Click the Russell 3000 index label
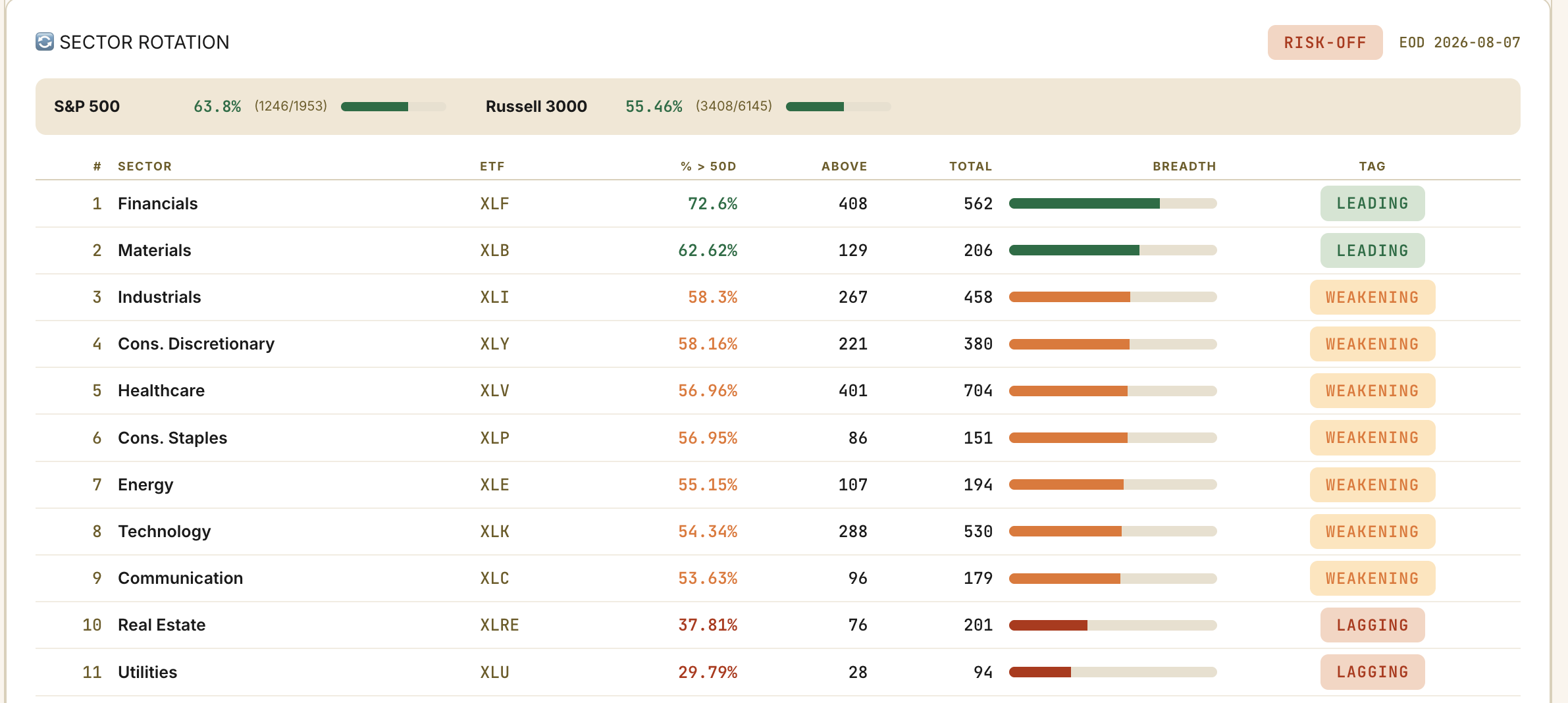Viewport: 1568px width, 703px height. [x=536, y=107]
